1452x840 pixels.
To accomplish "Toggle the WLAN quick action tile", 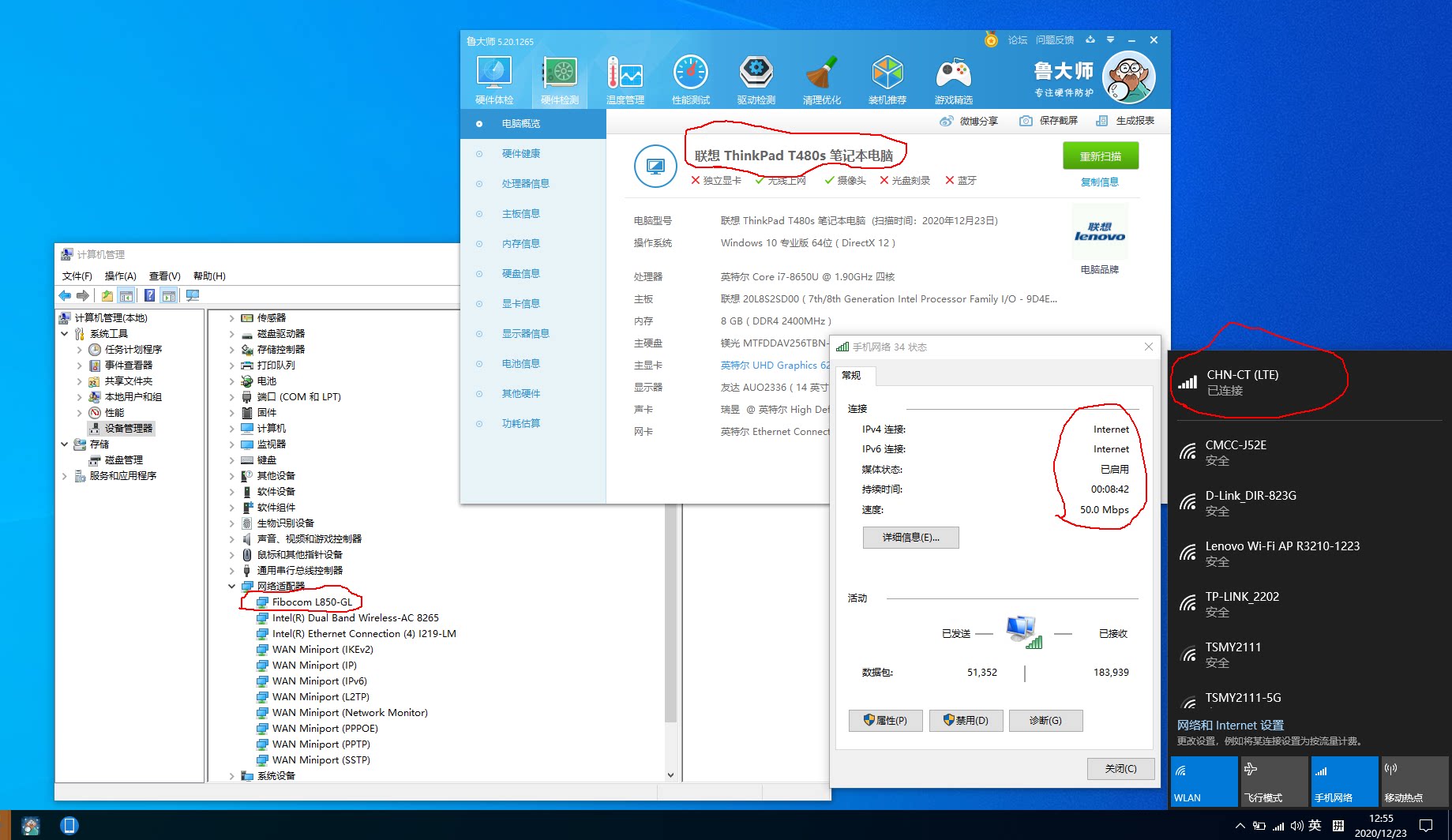I will (x=1204, y=781).
